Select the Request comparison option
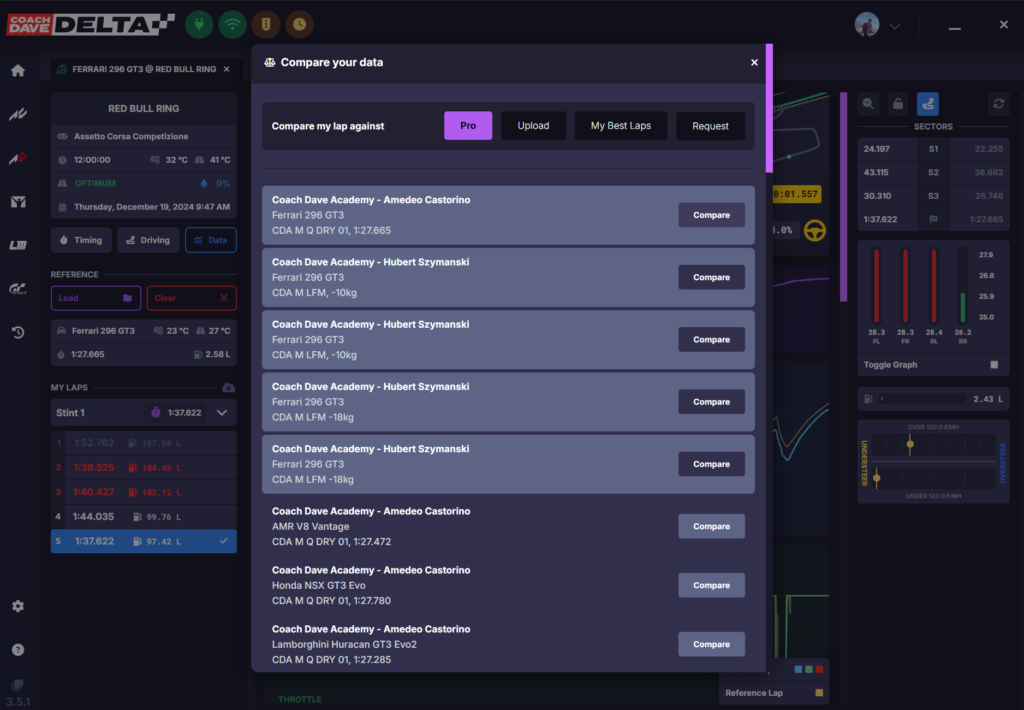The image size is (1024, 710). pyautogui.click(x=710, y=126)
